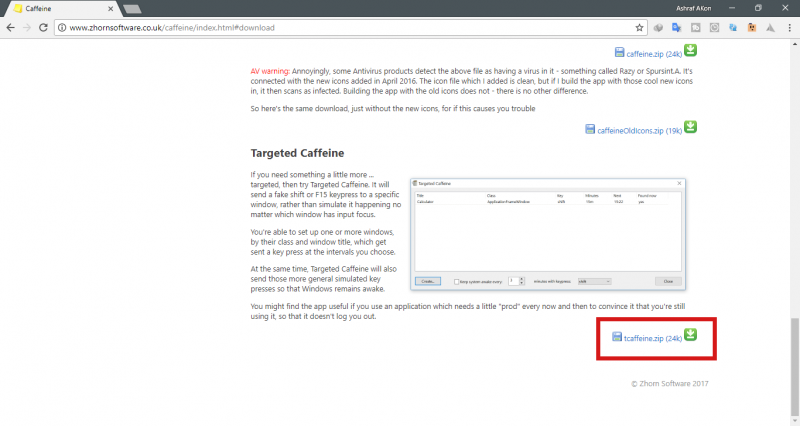Download tcaffeine.zip (24k) link
800x426 pixels.
(653, 338)
